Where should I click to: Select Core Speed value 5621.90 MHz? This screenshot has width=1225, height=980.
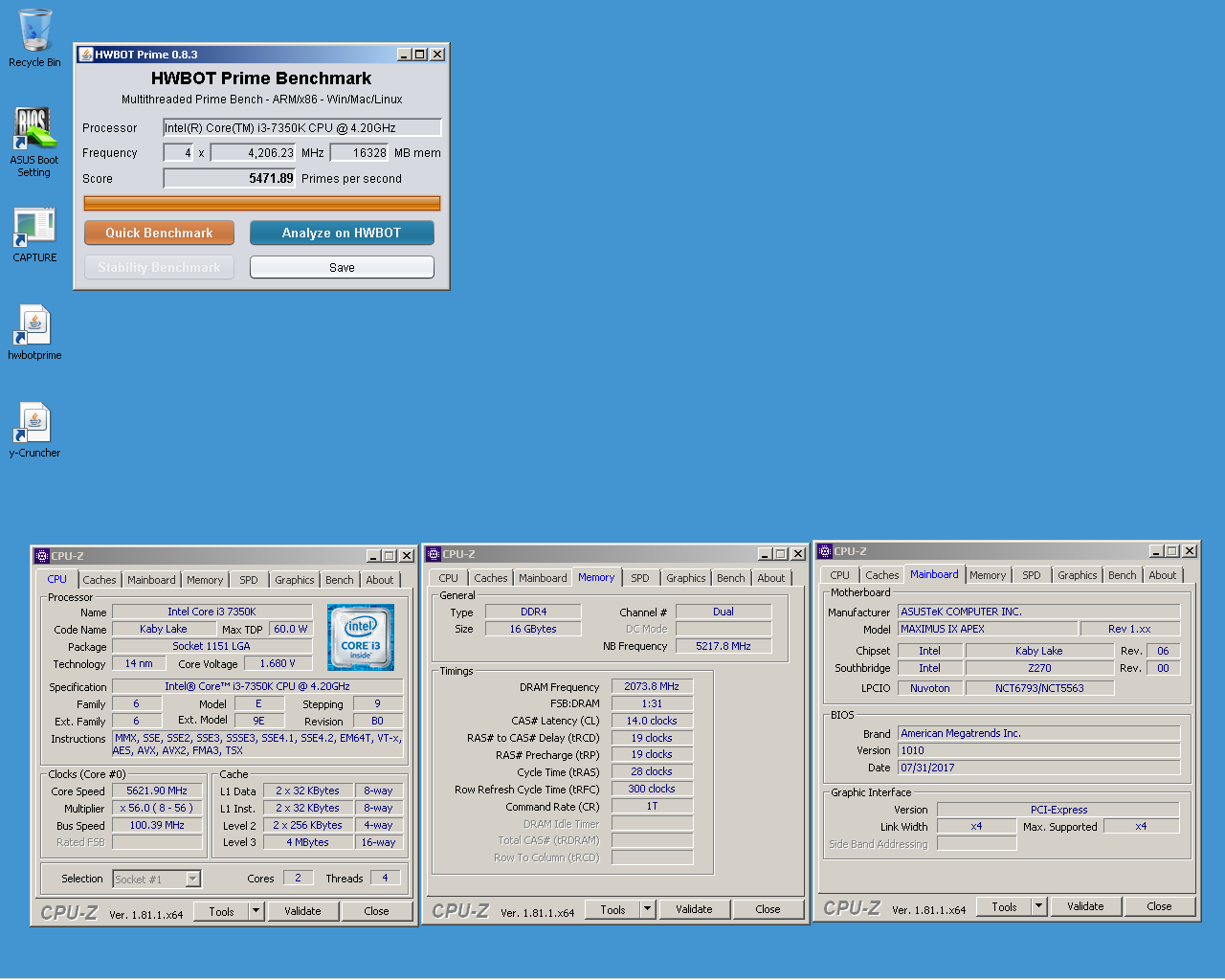pyautogui.click(x=157, y=791)
